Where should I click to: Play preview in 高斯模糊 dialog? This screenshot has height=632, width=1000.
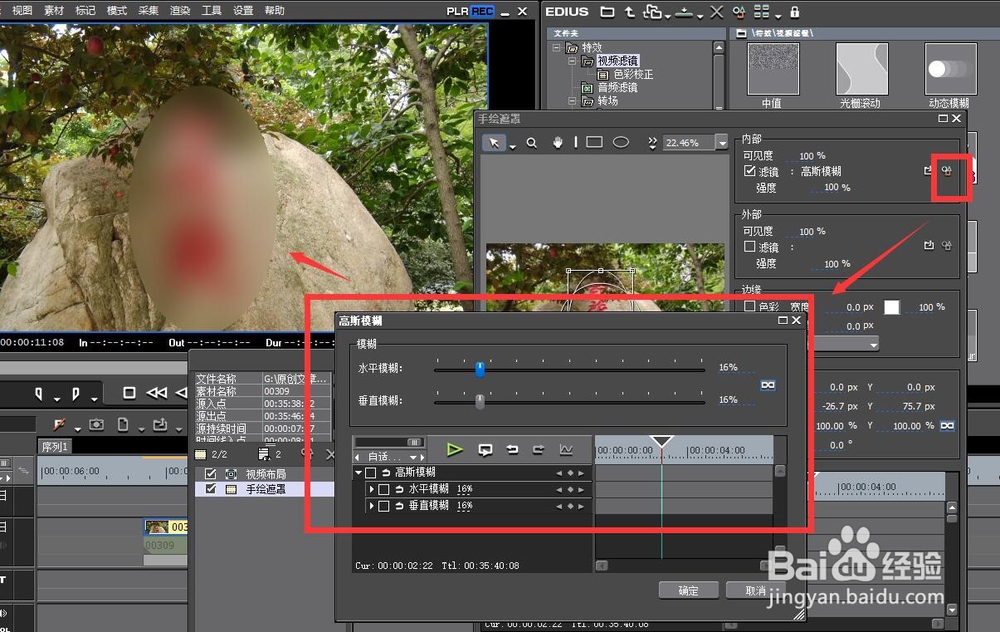click(x=455, y=450)
